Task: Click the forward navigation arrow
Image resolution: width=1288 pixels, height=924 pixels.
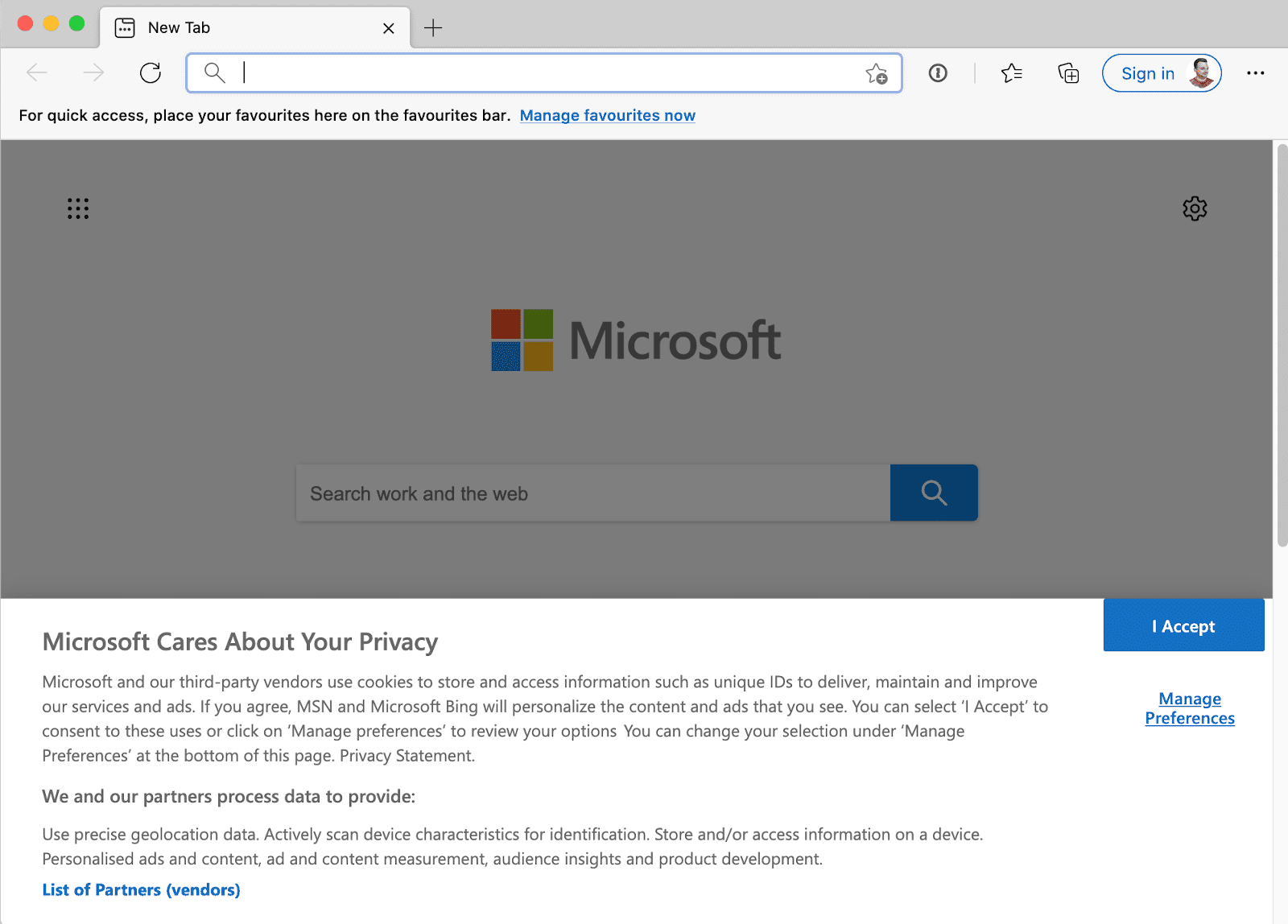Action: coord(93,73)
